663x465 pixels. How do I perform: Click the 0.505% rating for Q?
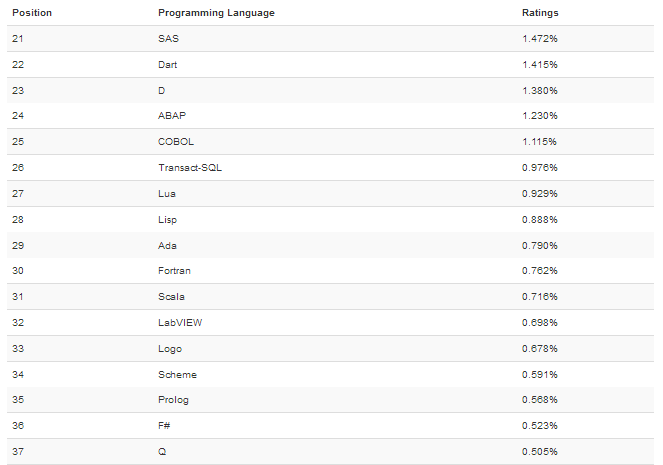pos(540,451)
